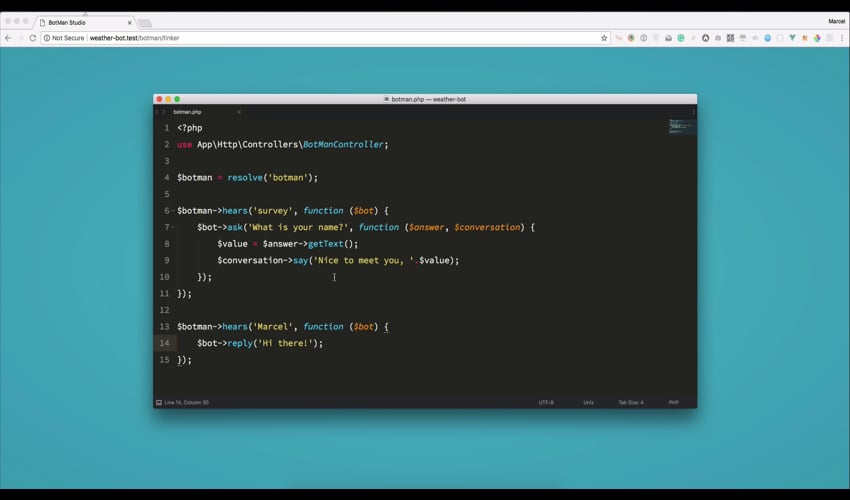850x500 pixels.
Task: Open the Tab Size: 4 selector
Action: 631,402
